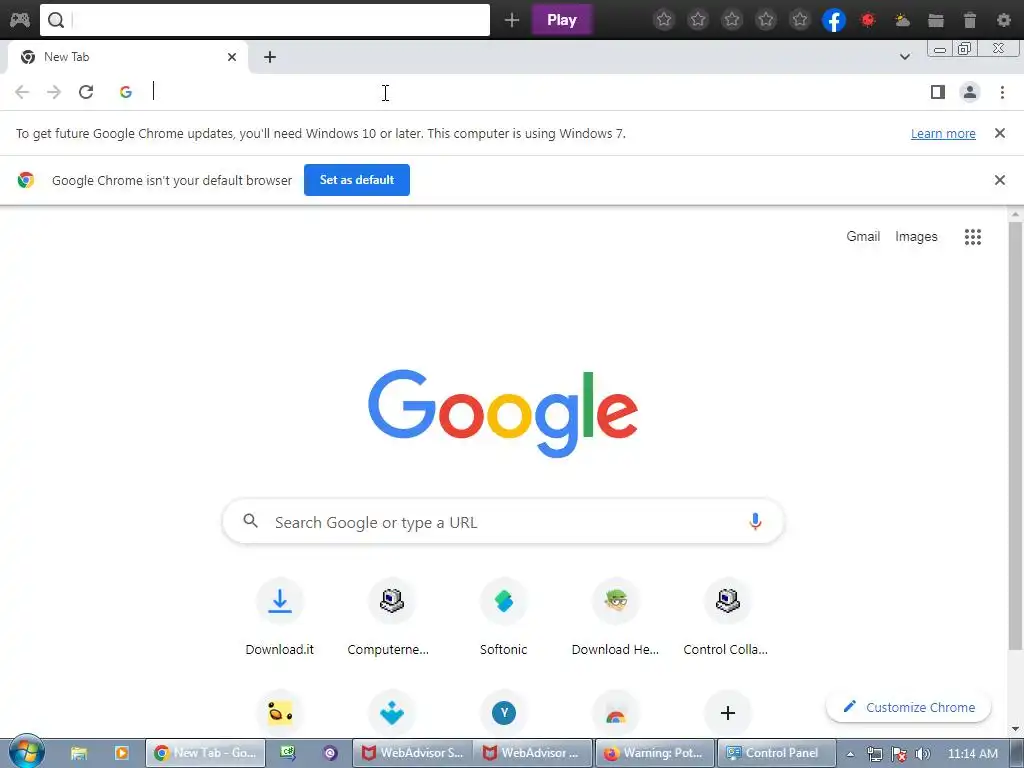Open the blue Y shortcut tile
The width and height of the screenshot is (1024, 768).
(x=504, y=712)
